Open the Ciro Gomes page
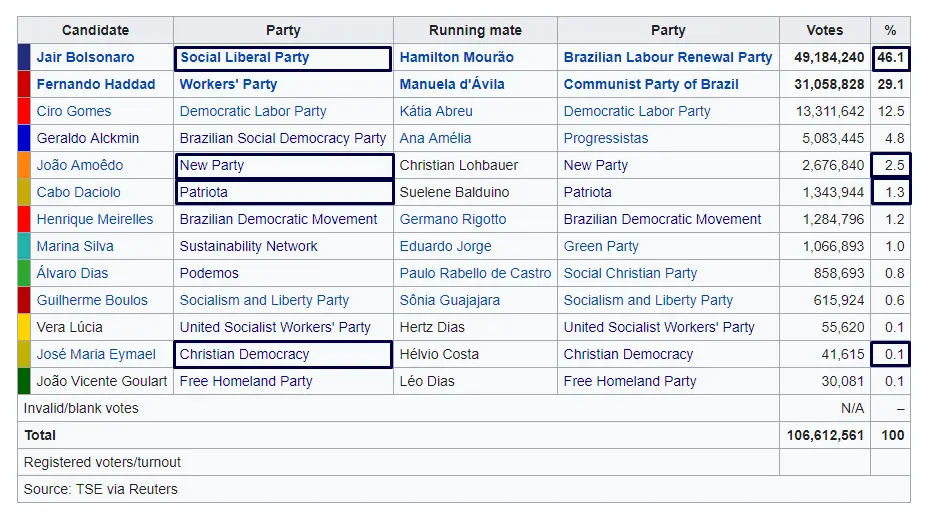The image size is (939, 520). pyautogui.click(x=73, y=111)
